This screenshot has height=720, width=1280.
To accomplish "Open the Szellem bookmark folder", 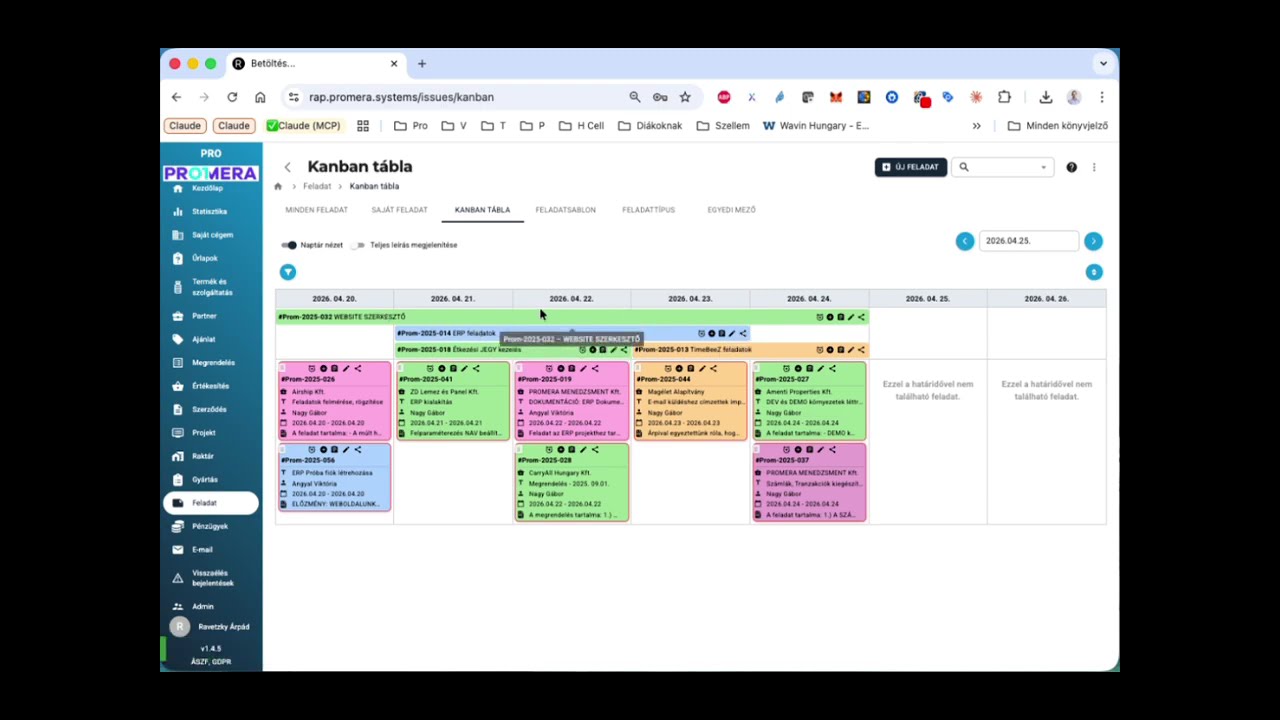I will pos(723,126).
